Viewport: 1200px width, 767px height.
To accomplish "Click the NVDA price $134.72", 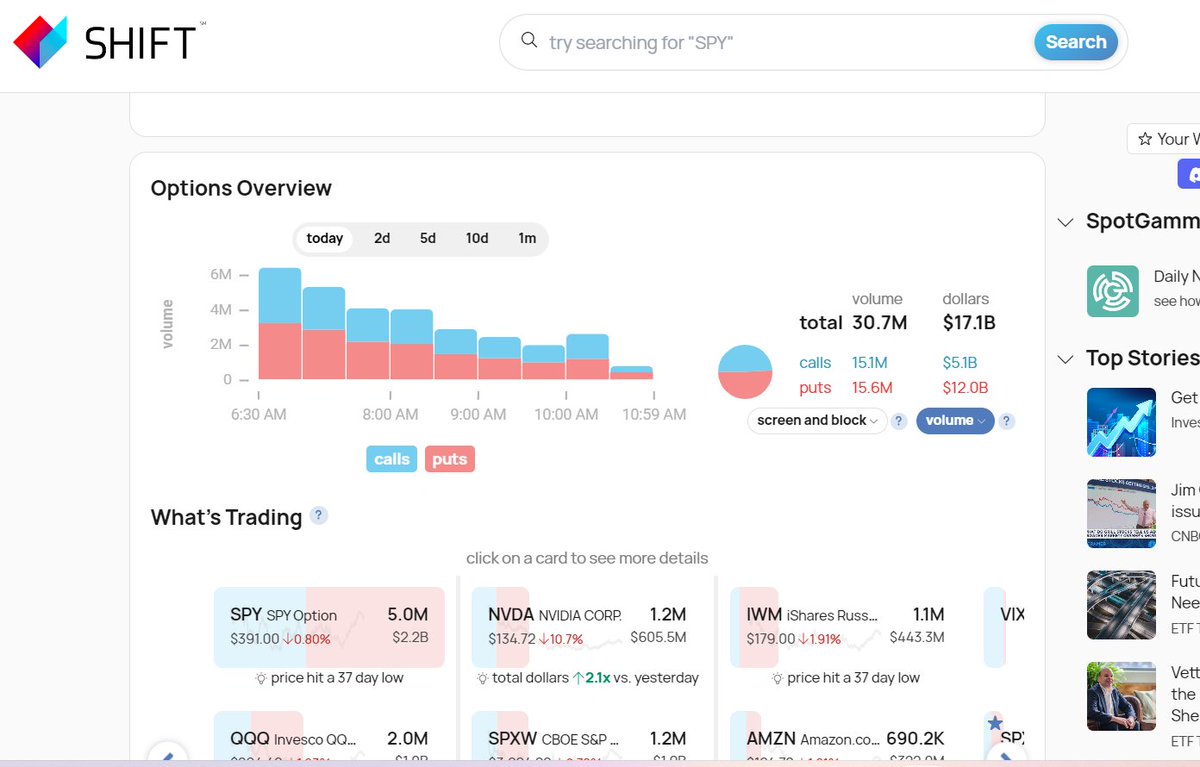I will pyautogui.click(x=512, y=638).
